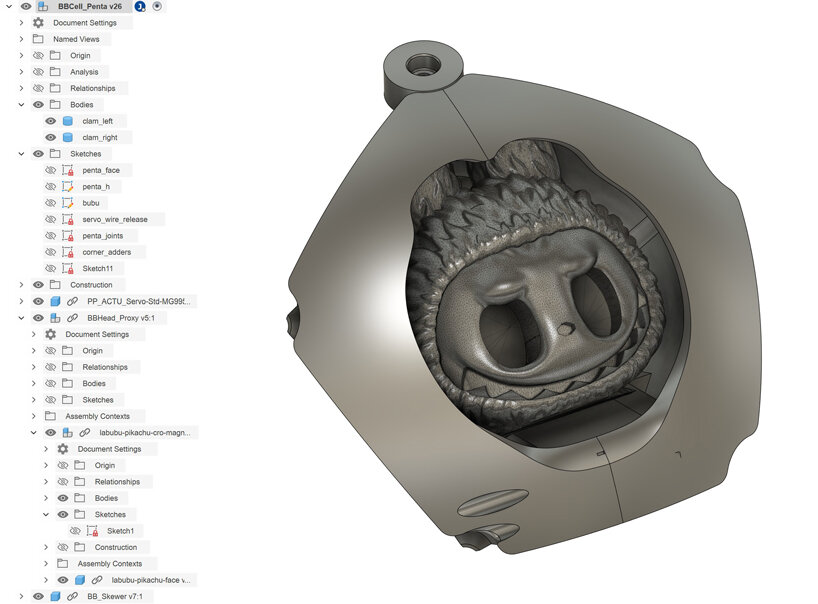818x604 pixels.
Task: Collapse the BBHead_Proxy v5:1 component
Action: [x=21, y=318]
